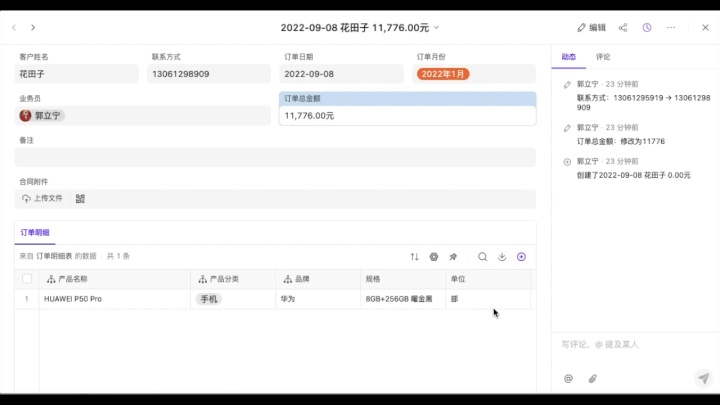The image size is (720, 405).
Task: Add a new row with plus icon
Action: (x=521, y=257)
